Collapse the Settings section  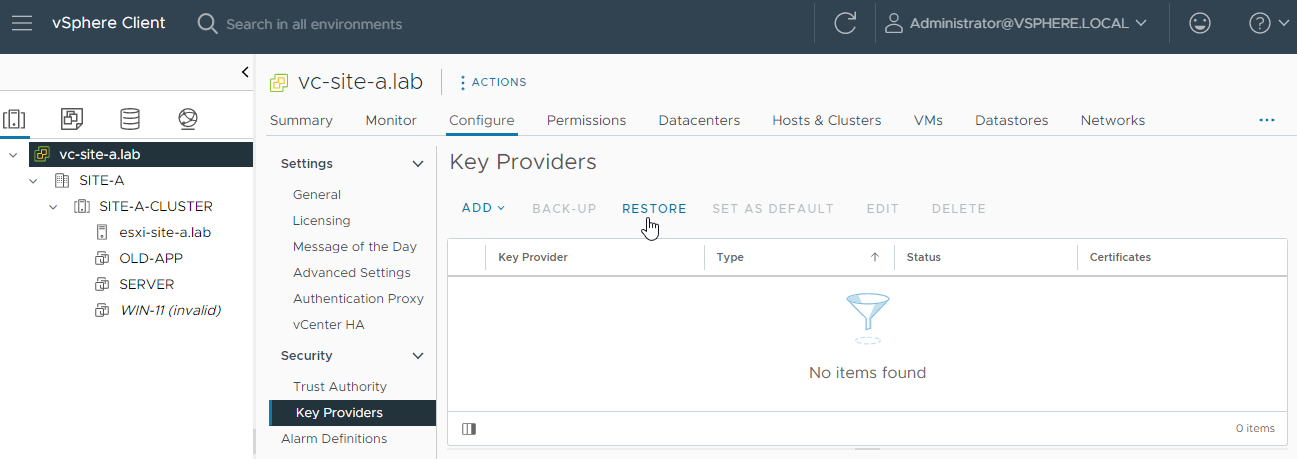click(418, 164)
